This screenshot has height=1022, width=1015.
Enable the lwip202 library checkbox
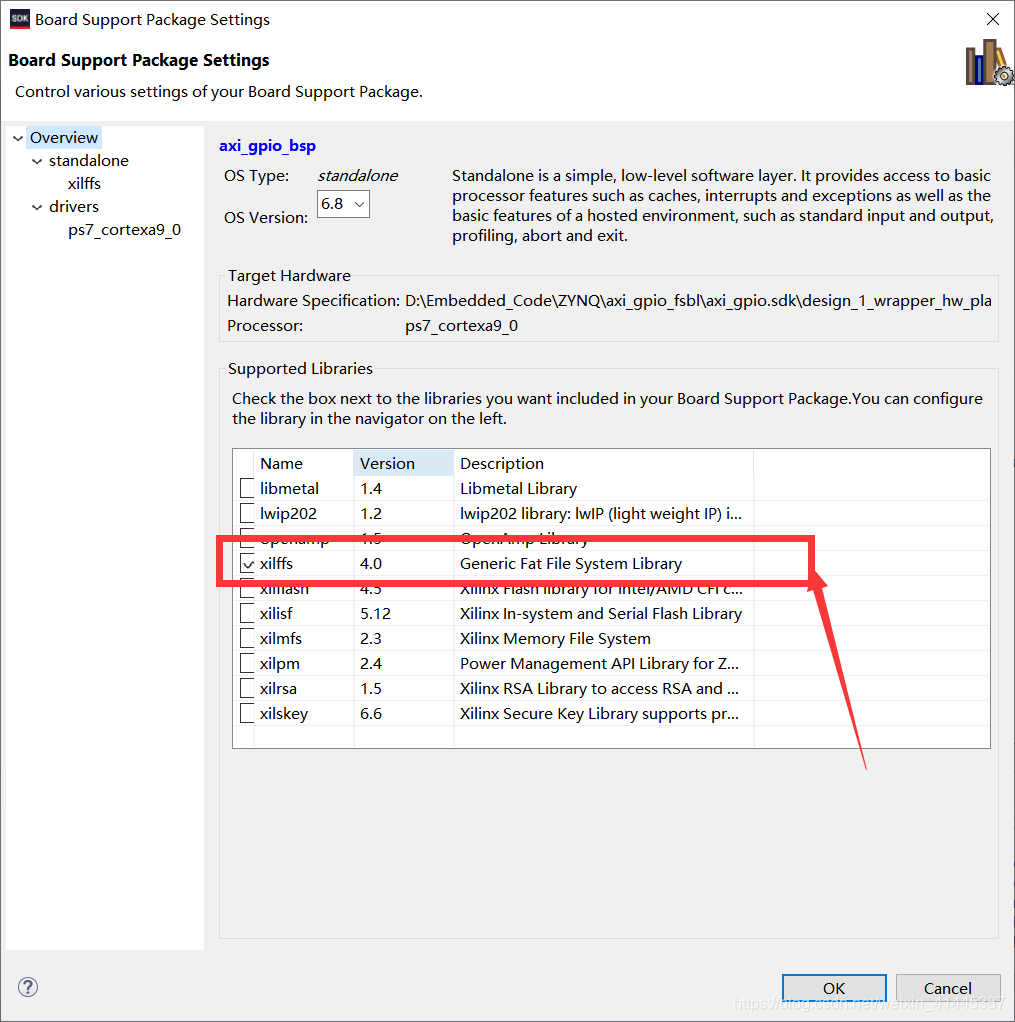coord(247,513)
